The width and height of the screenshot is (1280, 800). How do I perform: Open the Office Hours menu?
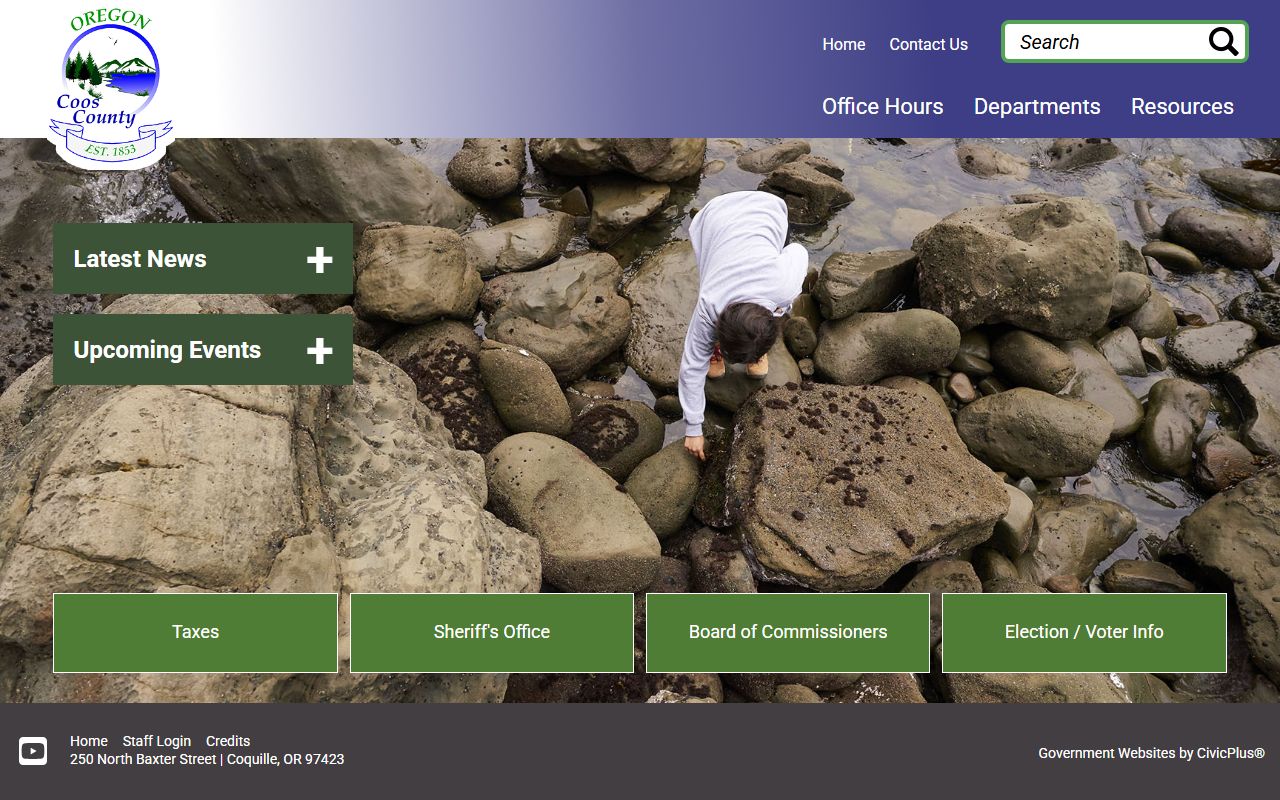(882, 106)
